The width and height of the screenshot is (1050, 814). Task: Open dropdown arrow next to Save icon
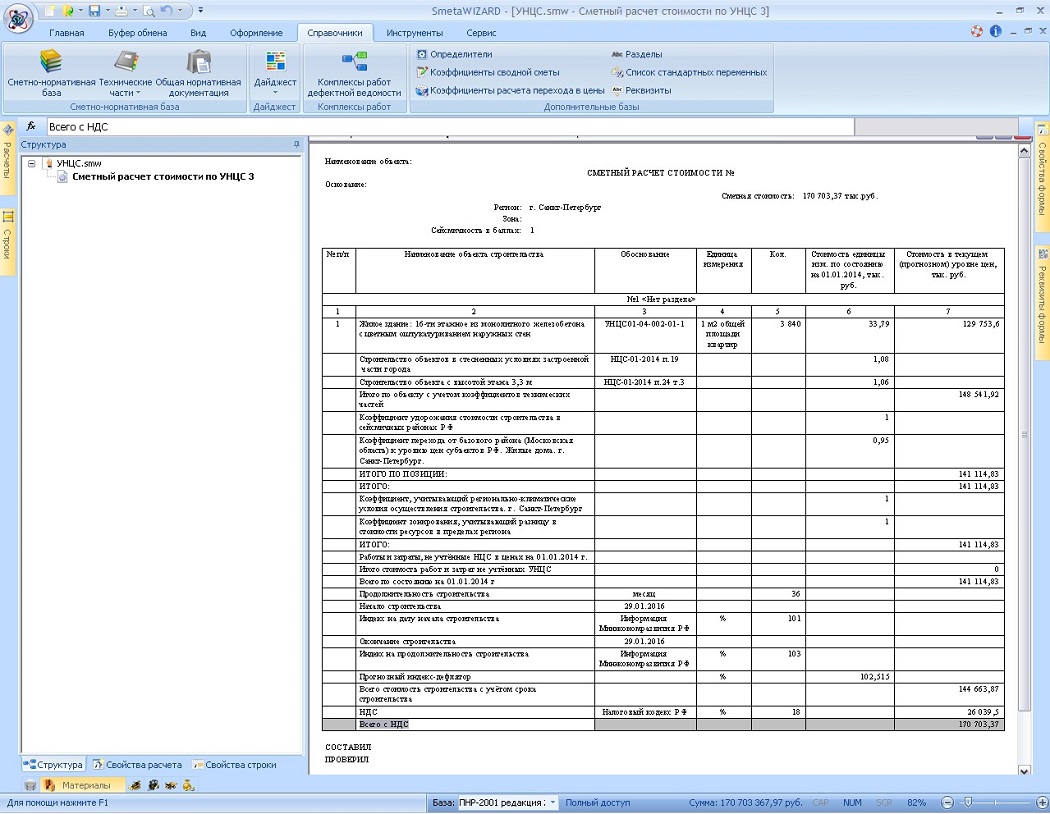pos(108,10)
